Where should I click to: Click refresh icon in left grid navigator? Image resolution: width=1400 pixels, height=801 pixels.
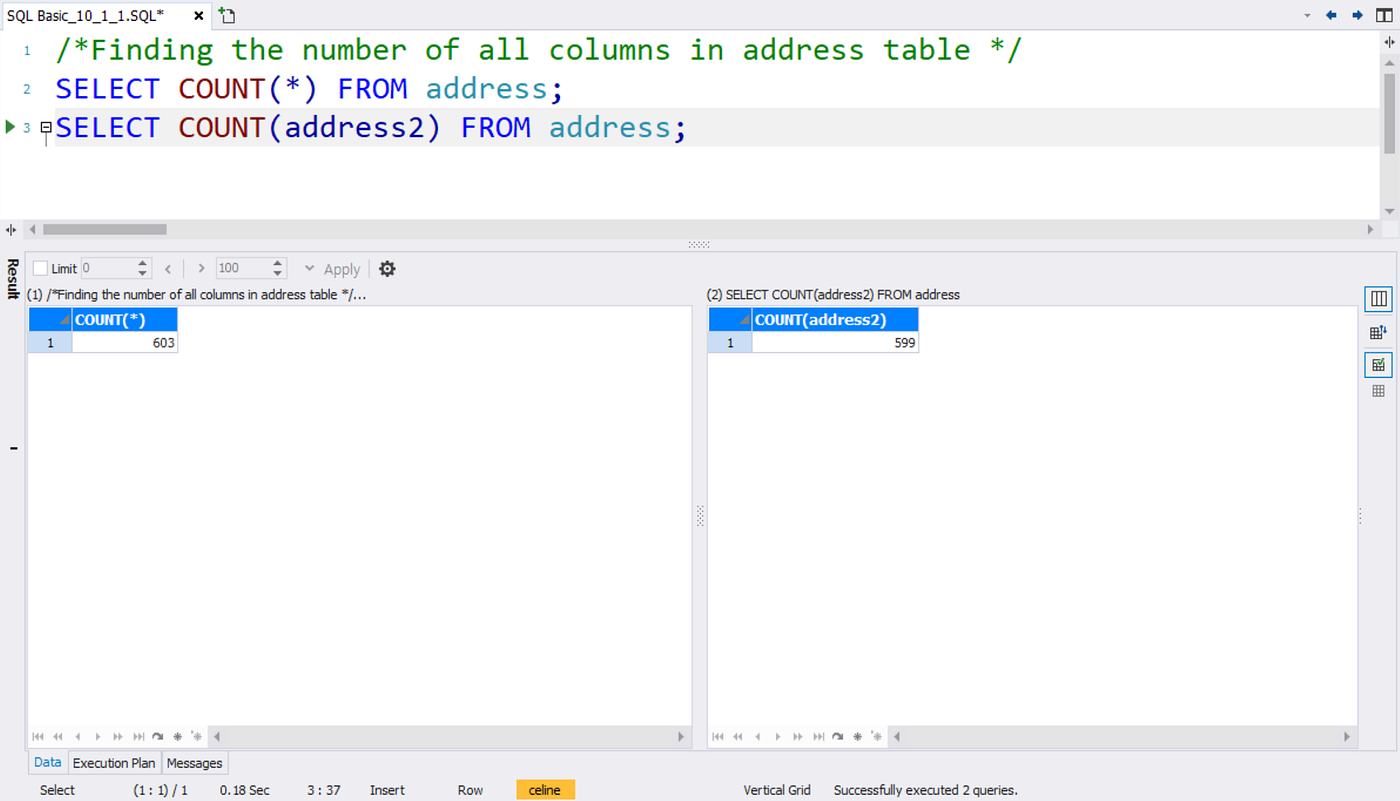click(x=157, y=737)
